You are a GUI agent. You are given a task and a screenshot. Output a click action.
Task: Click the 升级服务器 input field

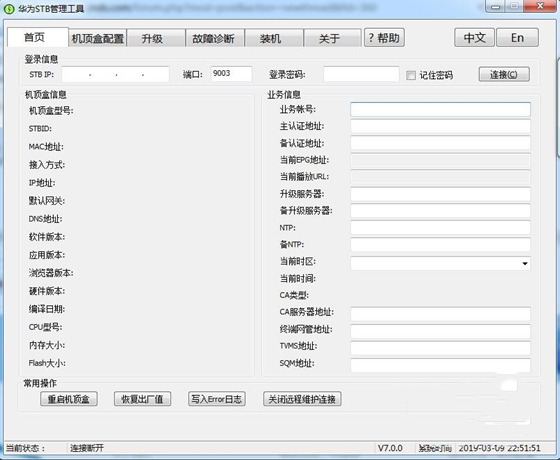[440, 194]
